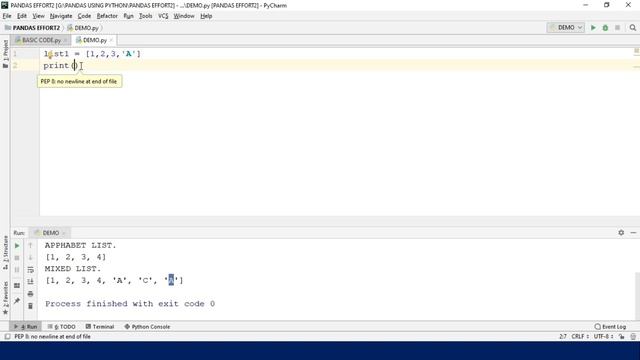Open the Window menu
Viewport: 640px width, 360px height.
pyautogui.click(x=184, y=16)
